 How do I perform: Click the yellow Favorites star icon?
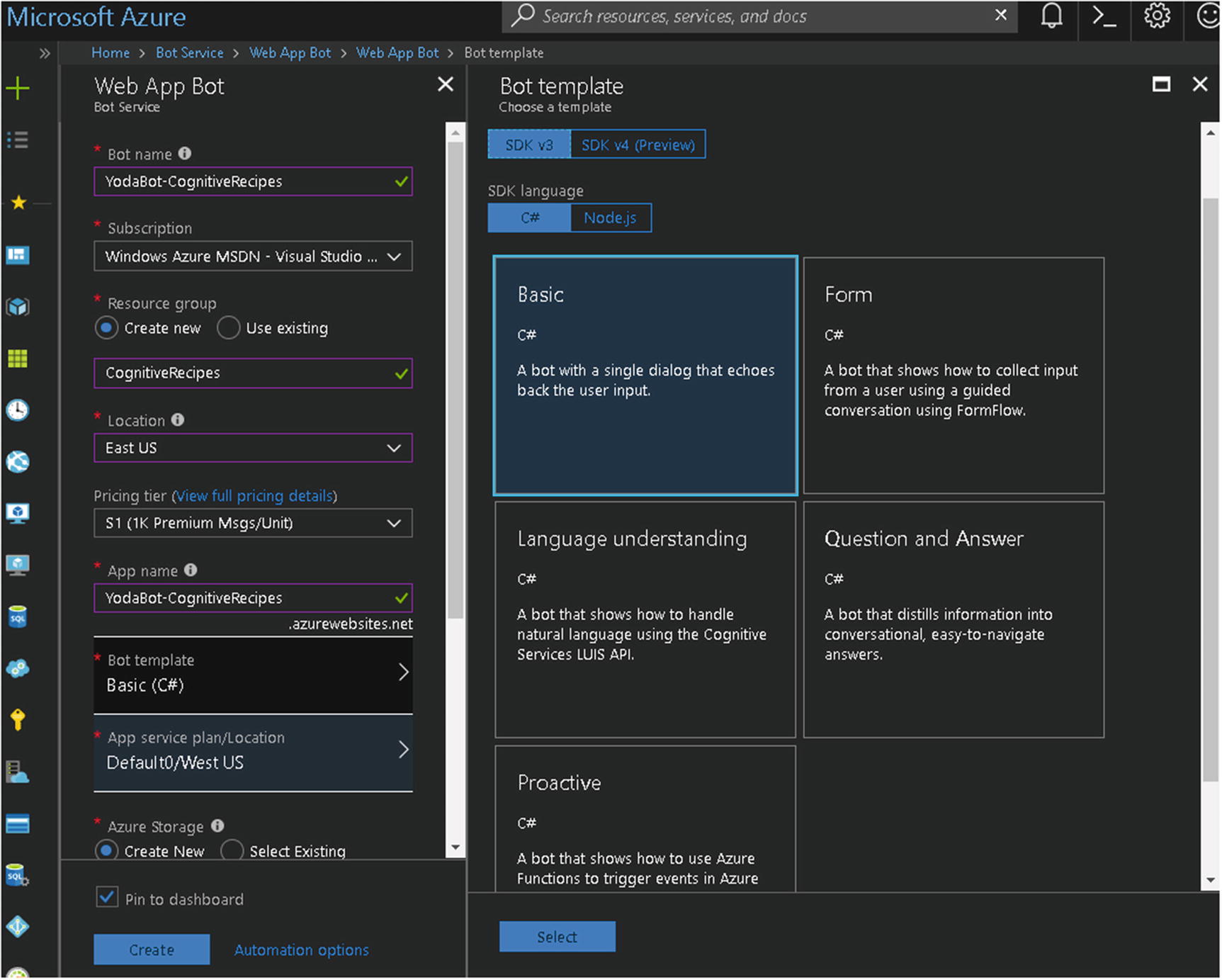[x=18, y=203]
